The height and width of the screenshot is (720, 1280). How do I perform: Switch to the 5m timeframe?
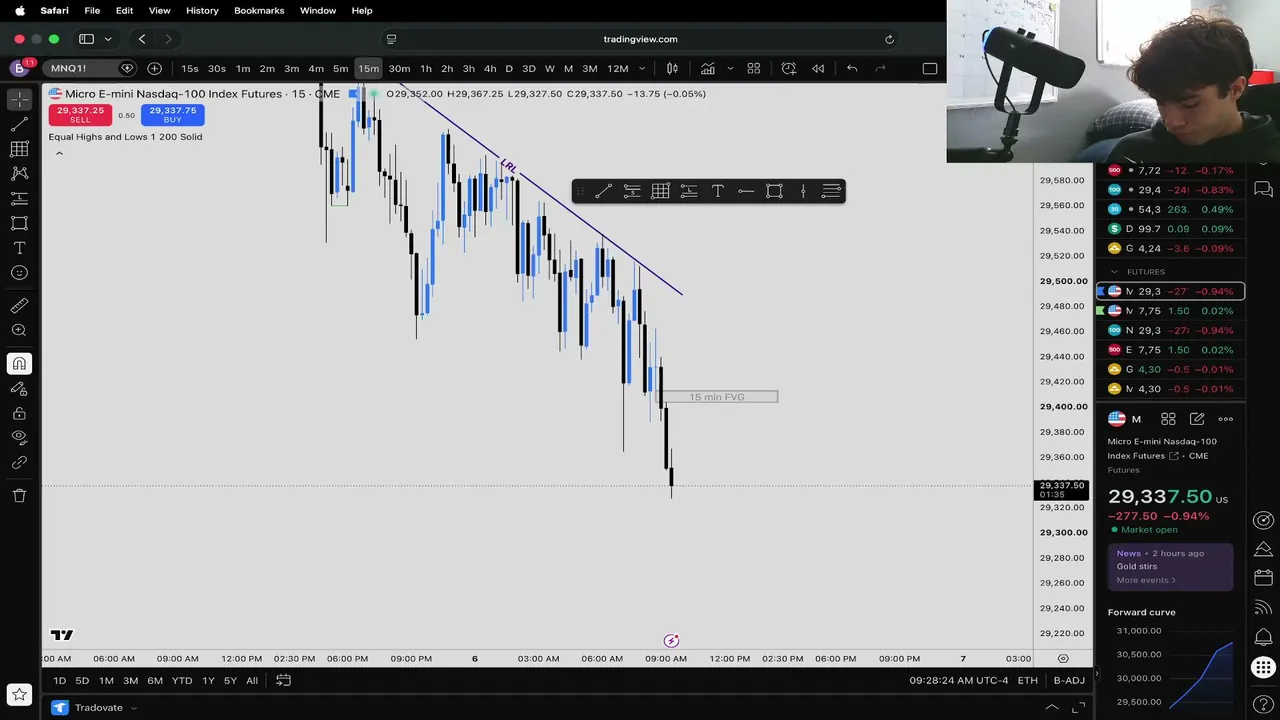[x=340, y=68]
